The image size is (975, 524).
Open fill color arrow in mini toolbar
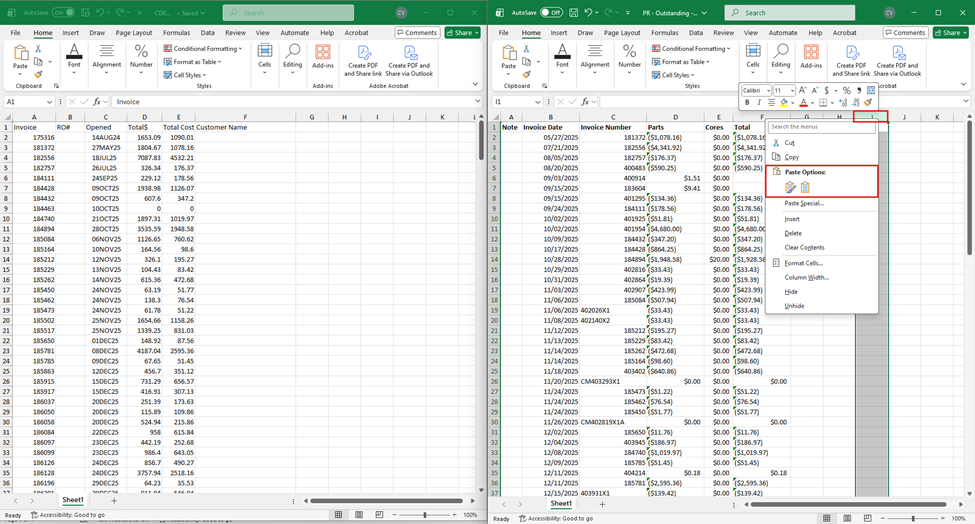click(x=792, y=103)
